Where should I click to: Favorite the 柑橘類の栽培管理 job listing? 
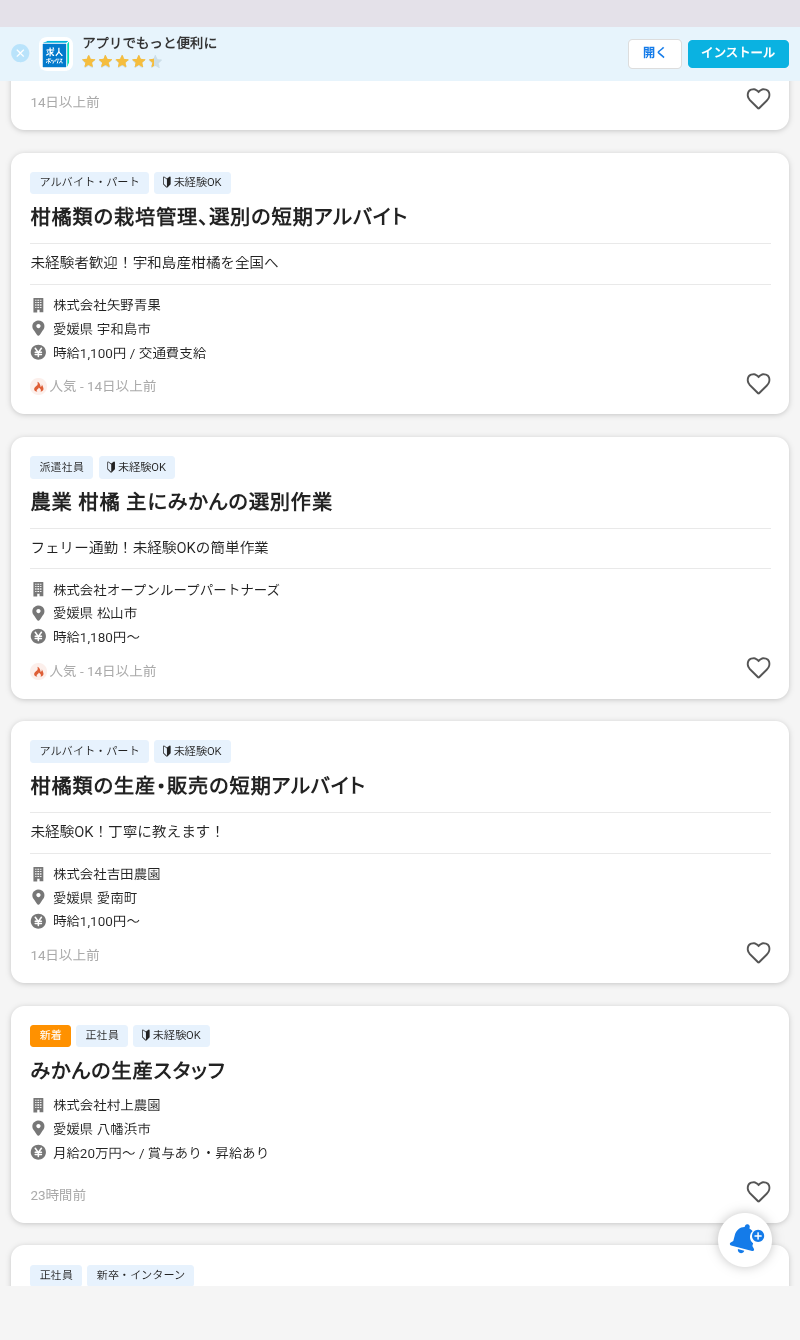[x=758, y=384]
